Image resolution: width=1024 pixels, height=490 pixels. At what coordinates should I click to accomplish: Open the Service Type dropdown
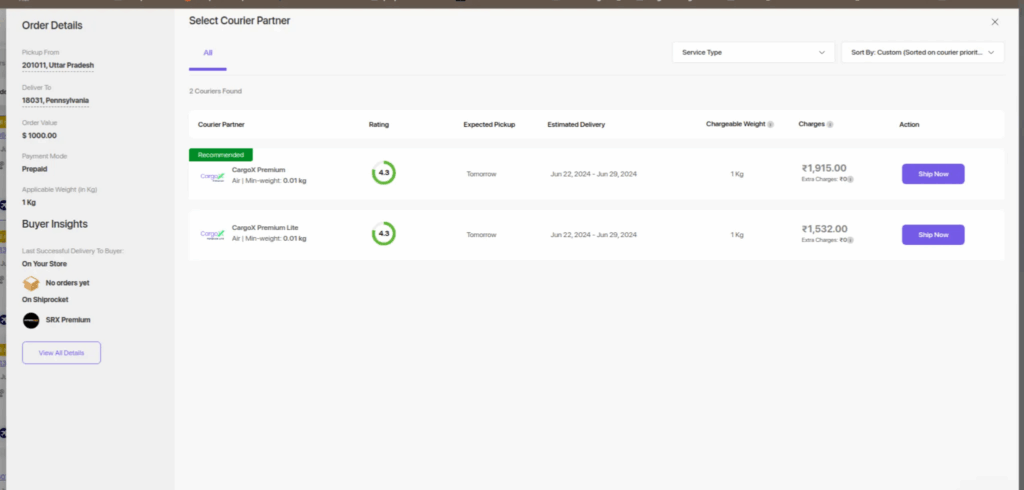point(753,52)
